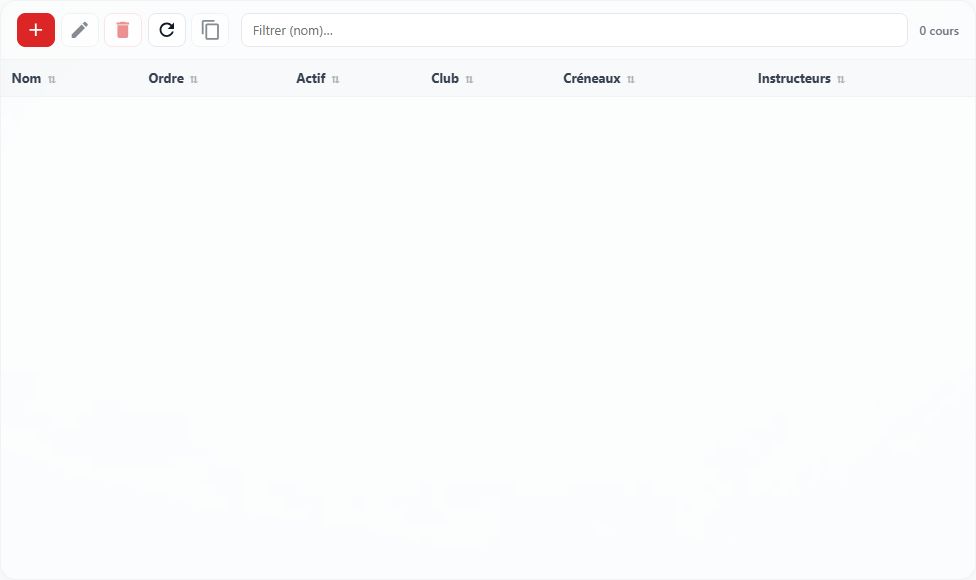Image resolution: width=976 pixels, height=580 pixels.
Task: Click the sort arrows next to Ordre
Action: click(x=194, y=79)
